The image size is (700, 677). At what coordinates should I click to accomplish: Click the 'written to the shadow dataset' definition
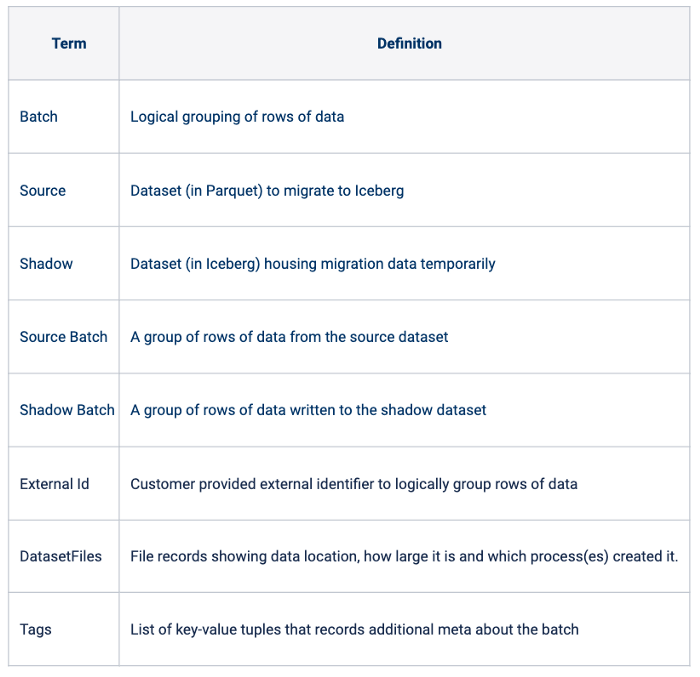(x=308, y=410)
